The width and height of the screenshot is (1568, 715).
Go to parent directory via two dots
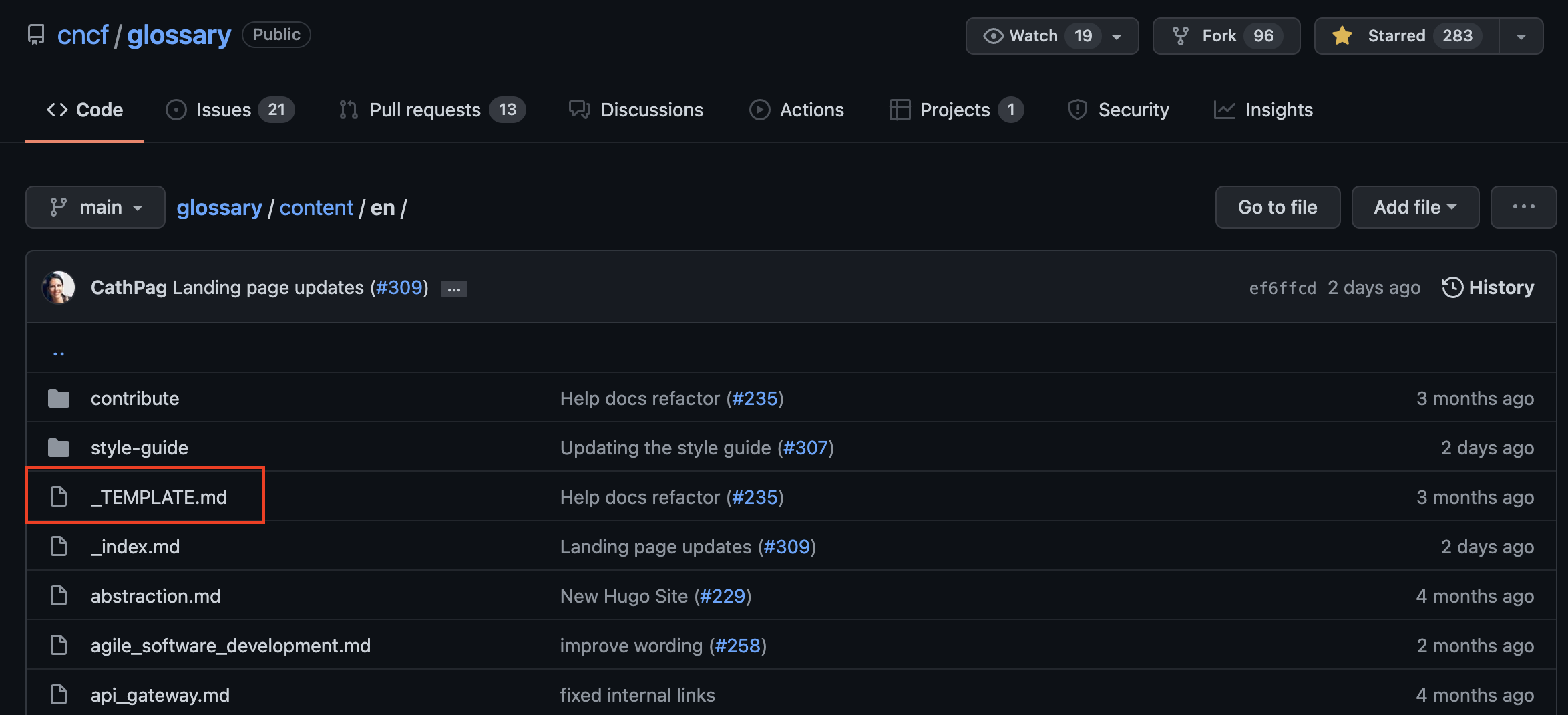[x=59, y=351]
